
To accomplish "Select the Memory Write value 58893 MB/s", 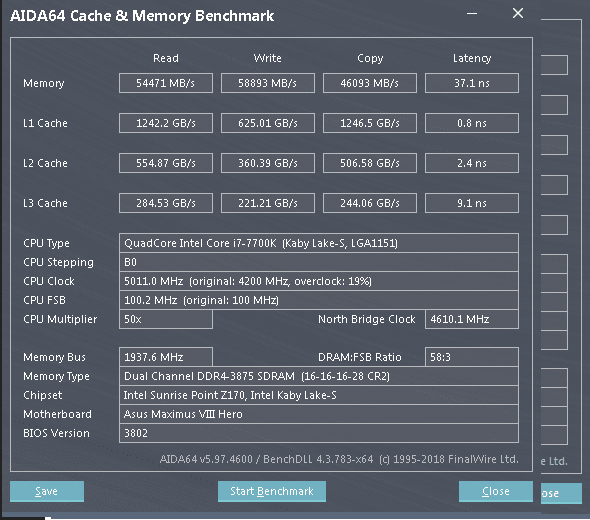I will tap(268, 83).
